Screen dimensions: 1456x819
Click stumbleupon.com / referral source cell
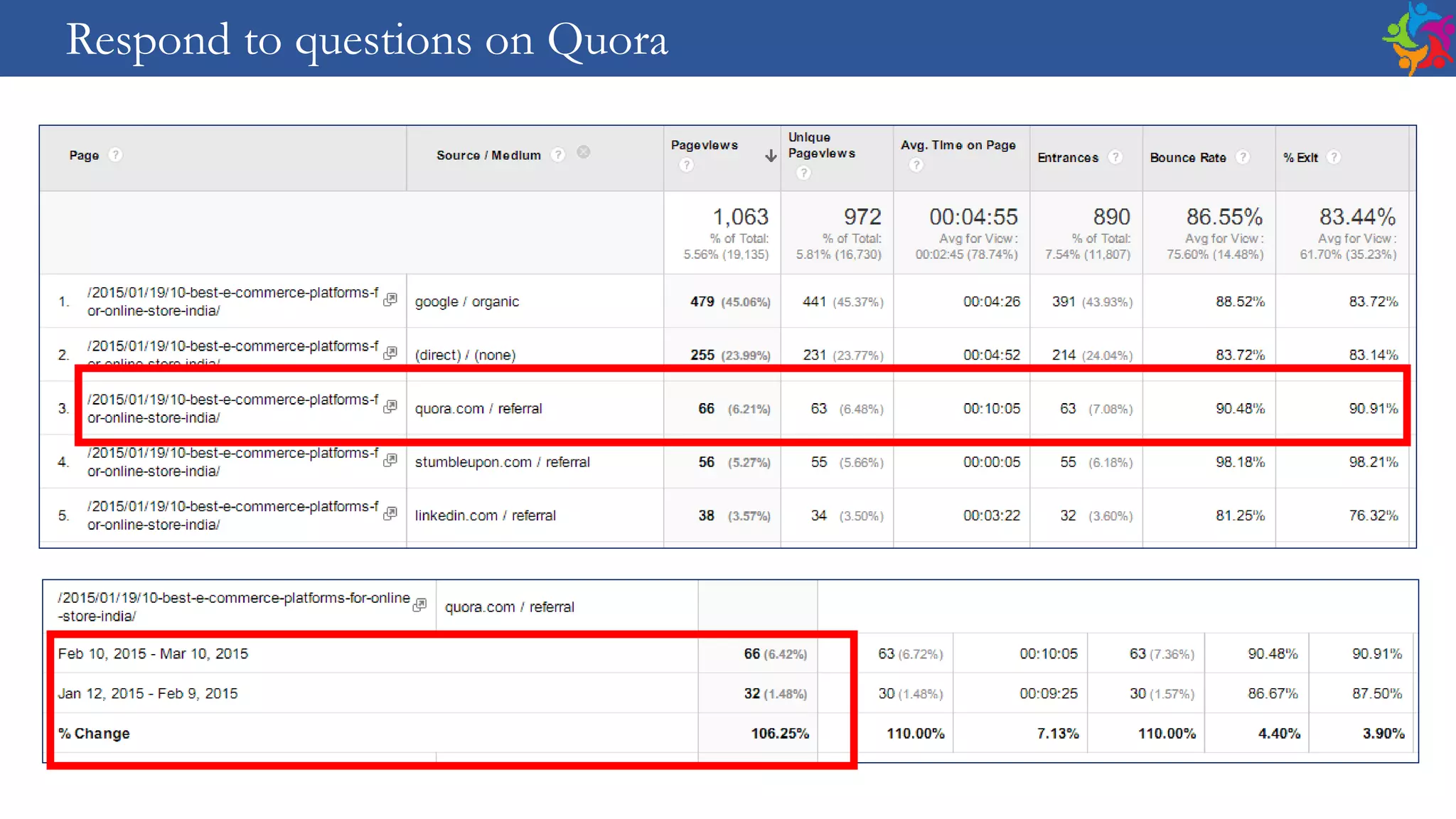[x=503, y=462]
